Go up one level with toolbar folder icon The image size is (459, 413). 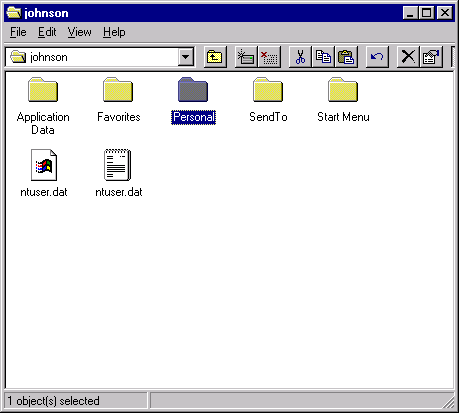tap(215, 57)
